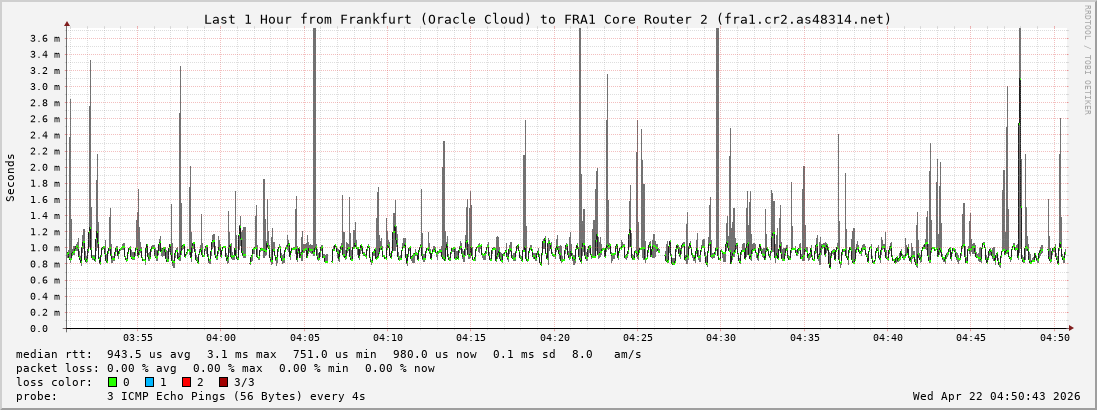Viewport: 1097px width, 410px height.
Task: Click the 04:30 time axis label
Action: coord(721,338)
